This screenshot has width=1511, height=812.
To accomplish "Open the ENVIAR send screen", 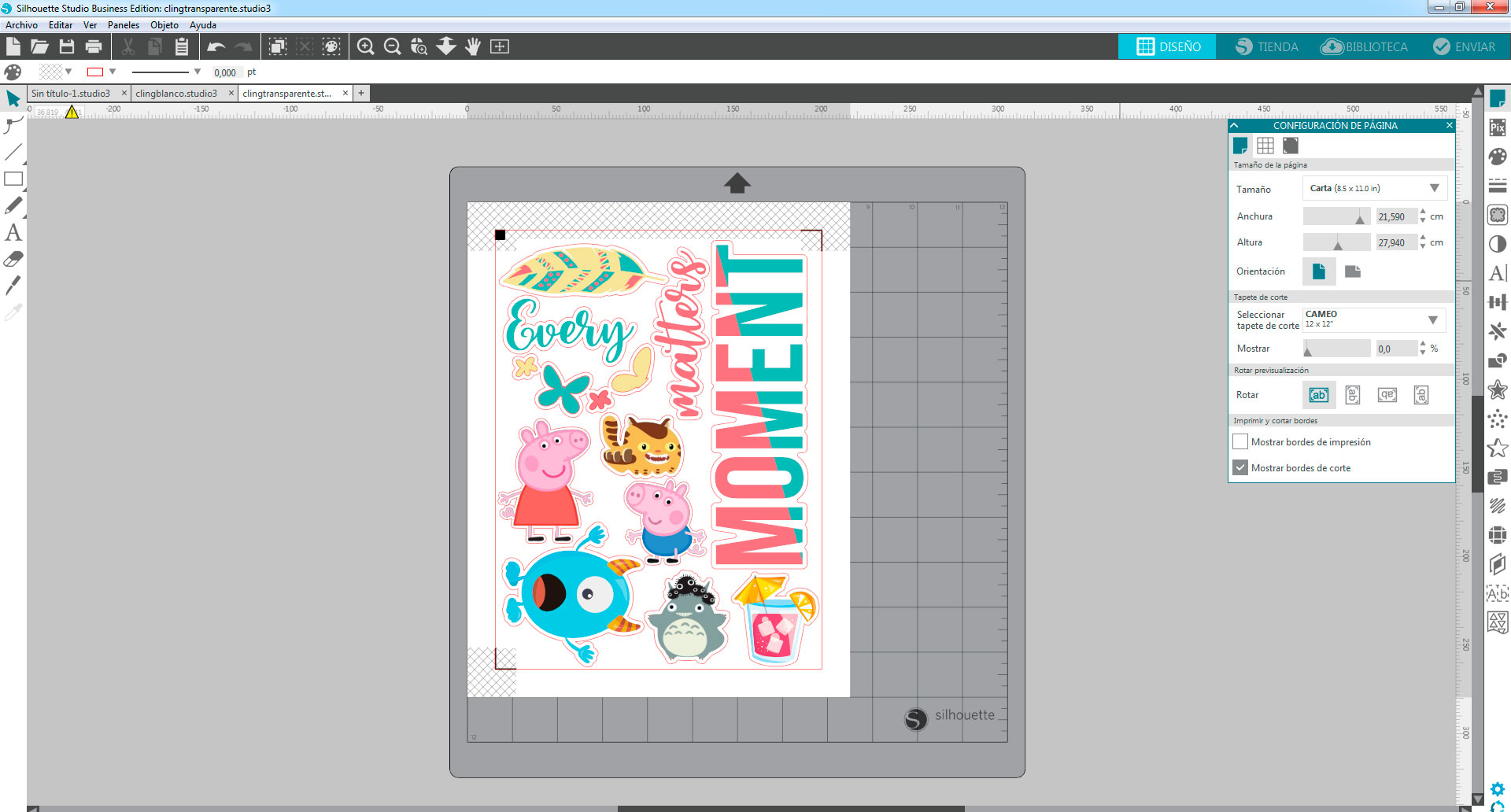I will [x=1464, y=46].
